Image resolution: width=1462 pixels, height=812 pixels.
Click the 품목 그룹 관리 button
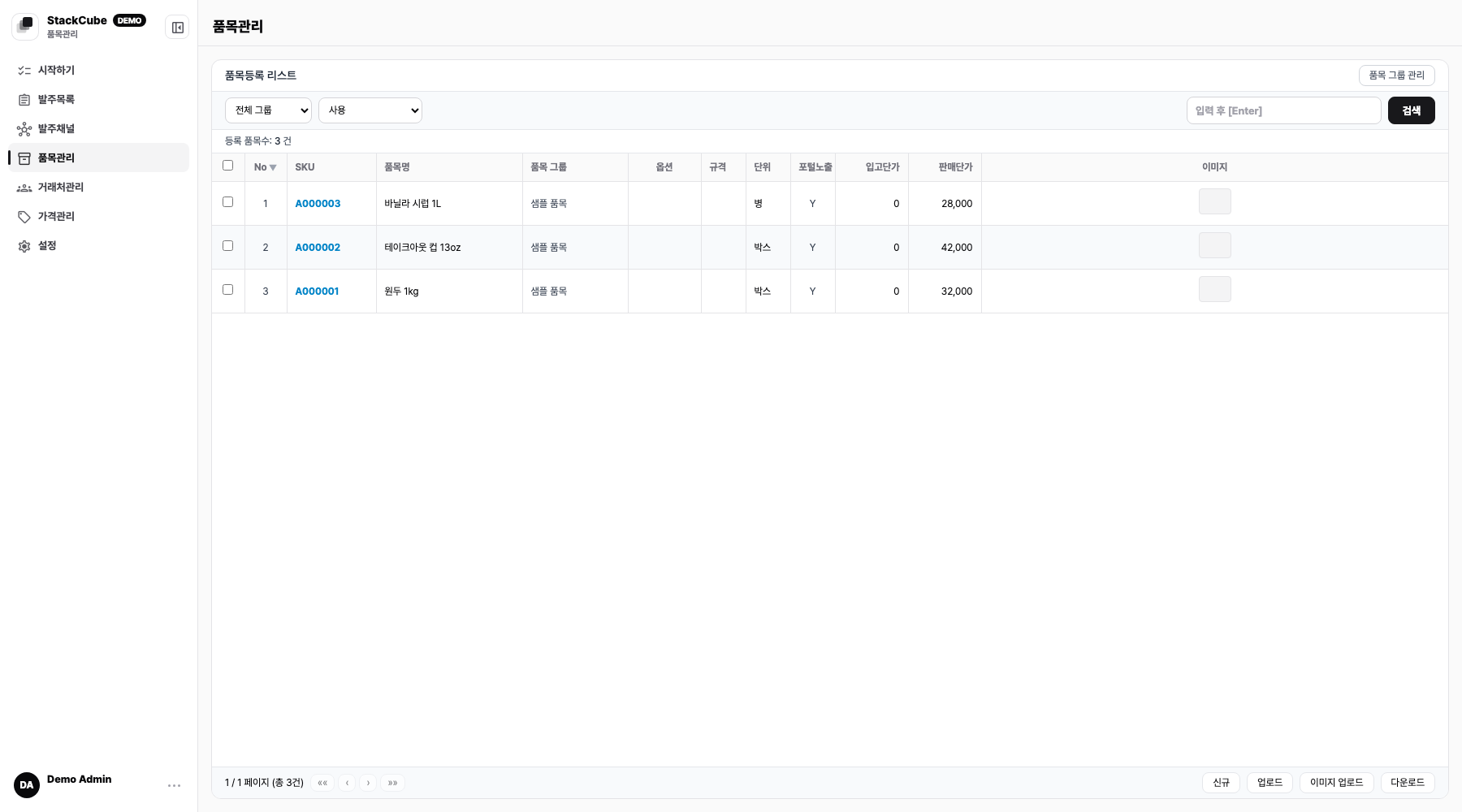(1397, 76)
